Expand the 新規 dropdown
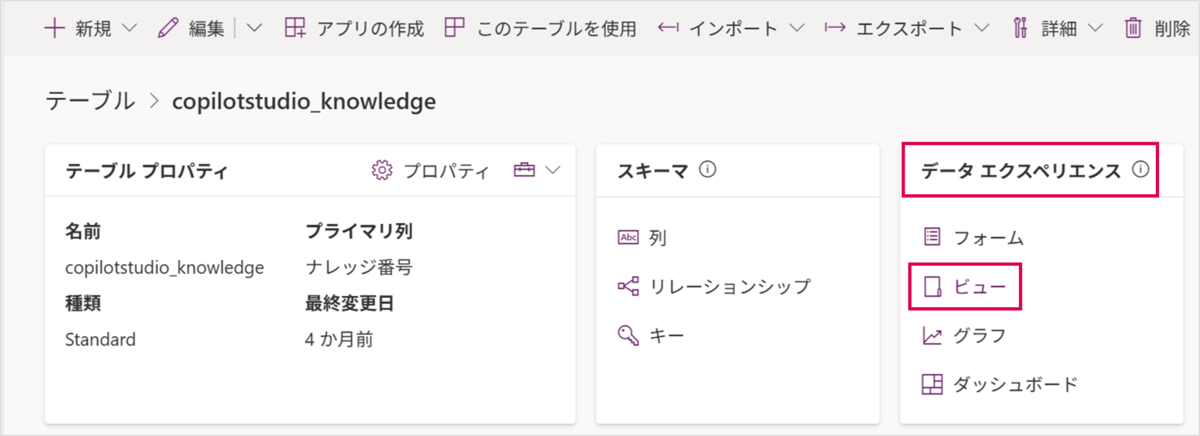Image resolution: width=1200 pixels, height=436 pixels. 127,28
